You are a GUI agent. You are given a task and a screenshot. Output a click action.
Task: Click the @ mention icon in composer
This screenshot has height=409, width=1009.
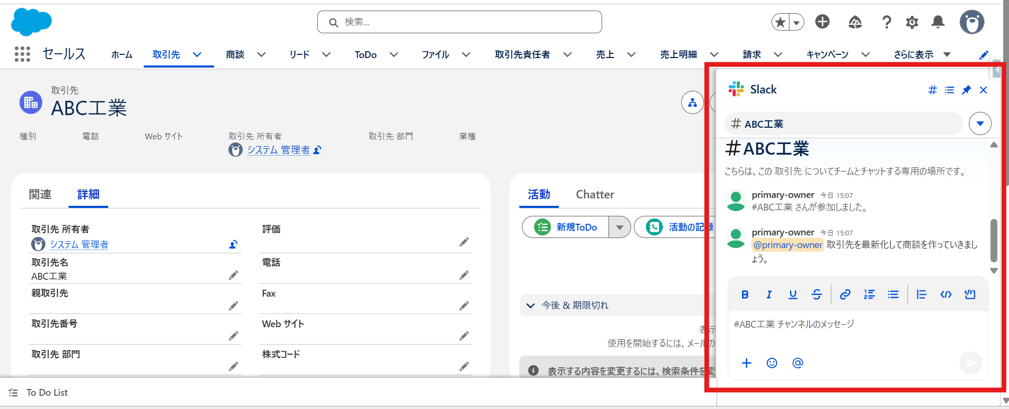pos(797,363)
